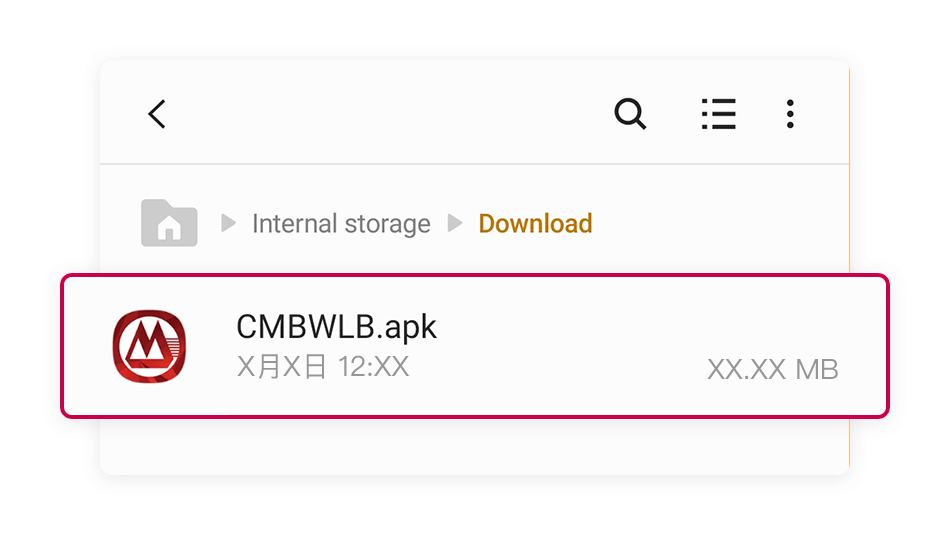950x535 pixels.
Task: Tap the China Merchants Bank app icon
Action: click(x=149, y=346)
